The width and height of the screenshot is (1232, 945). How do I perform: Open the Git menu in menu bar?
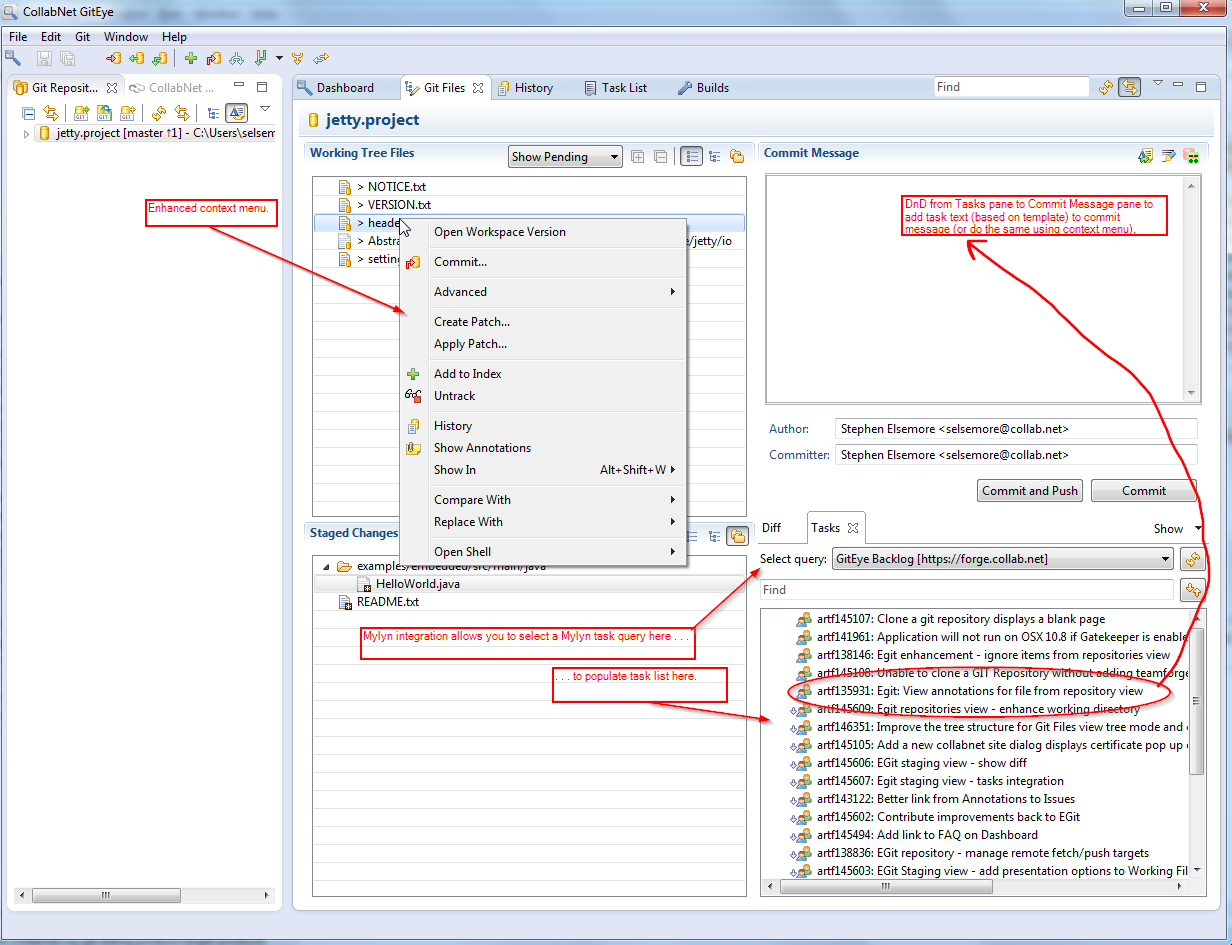pos(83,37)
